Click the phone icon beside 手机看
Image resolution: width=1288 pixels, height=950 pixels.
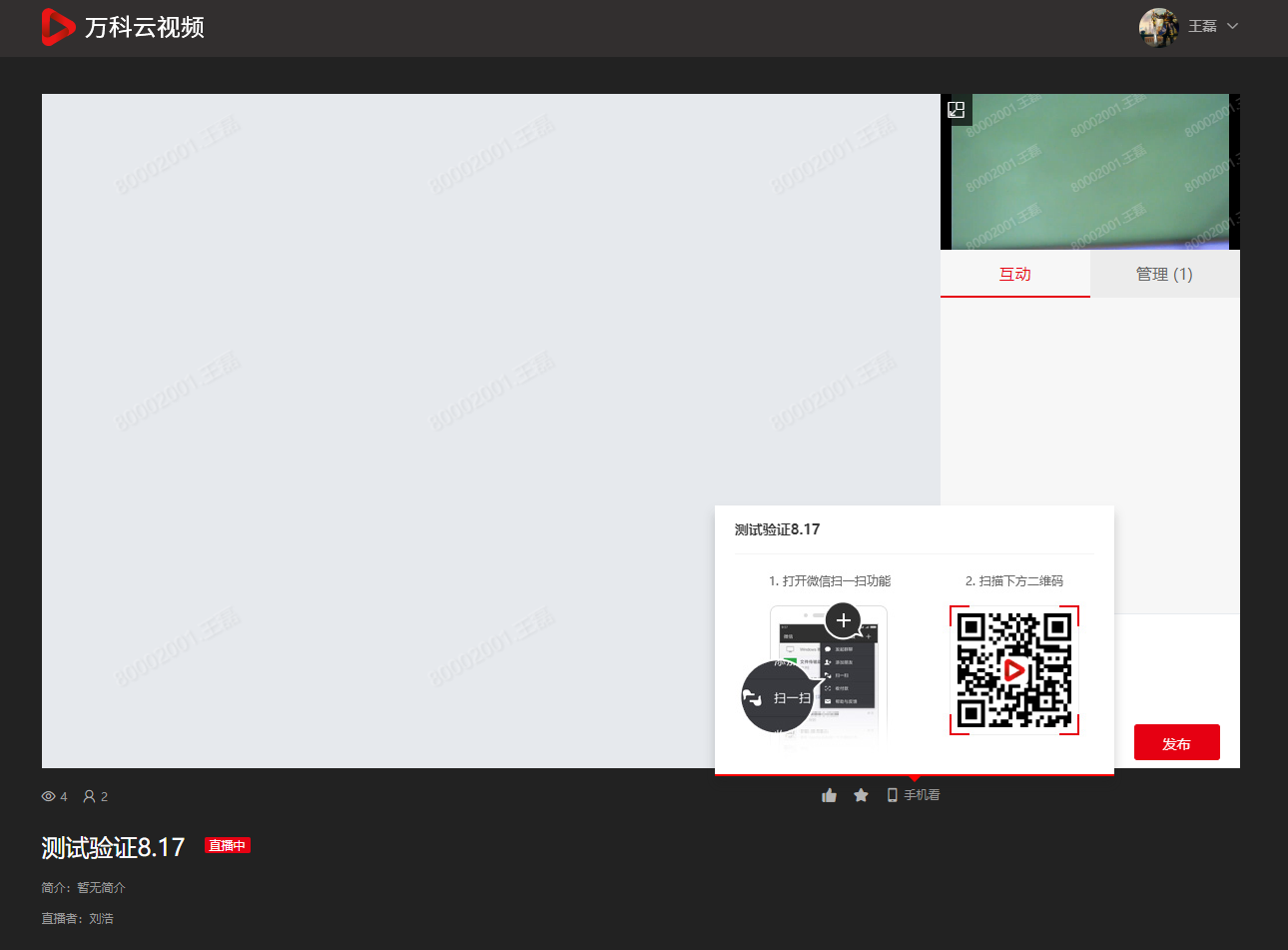click(892, 795)
